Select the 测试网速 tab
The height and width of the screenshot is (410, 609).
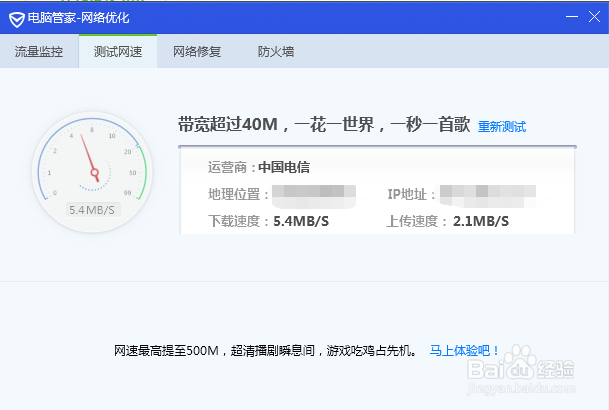click(118, 51)
